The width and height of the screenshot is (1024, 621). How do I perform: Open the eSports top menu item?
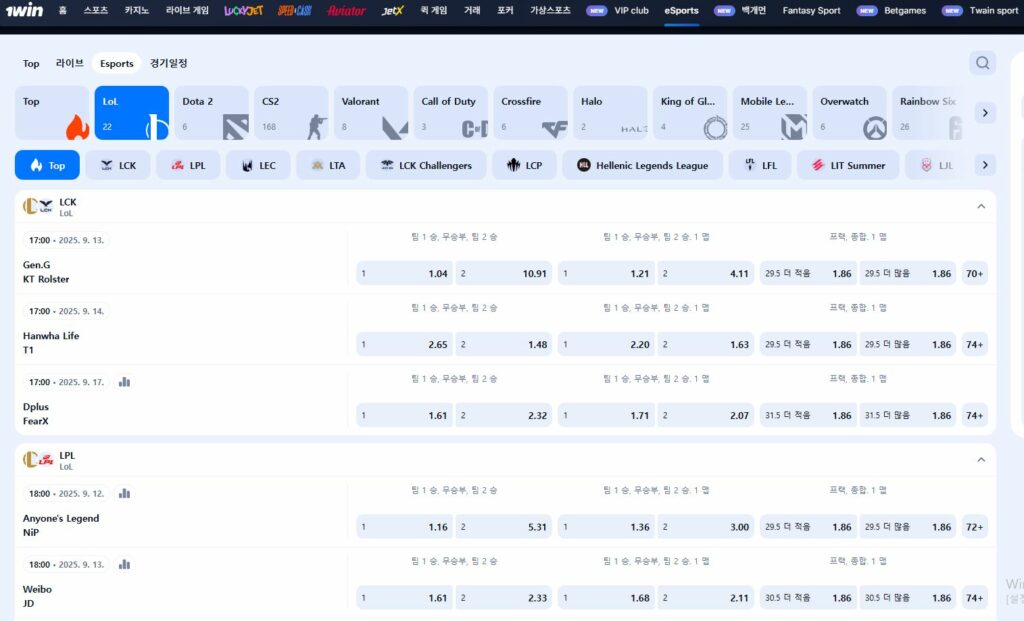681,10
